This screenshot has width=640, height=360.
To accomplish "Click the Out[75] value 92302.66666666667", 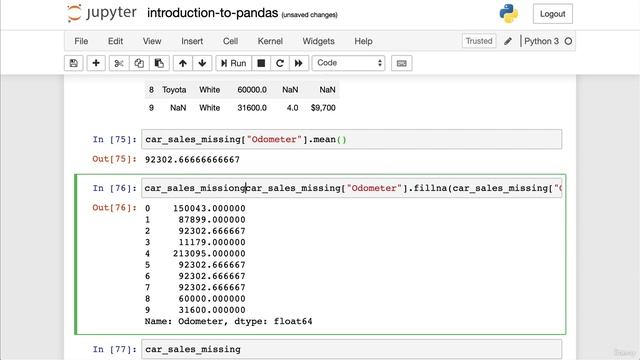I will tap(192, 160).
